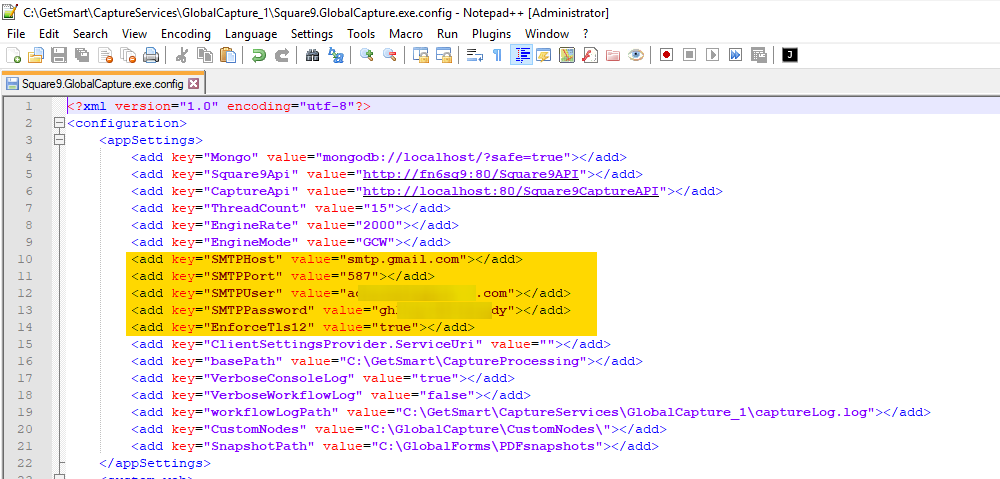1000x479 pixels.
Task: Collapse the configuration node fold marker
Action: pos(58,123)
